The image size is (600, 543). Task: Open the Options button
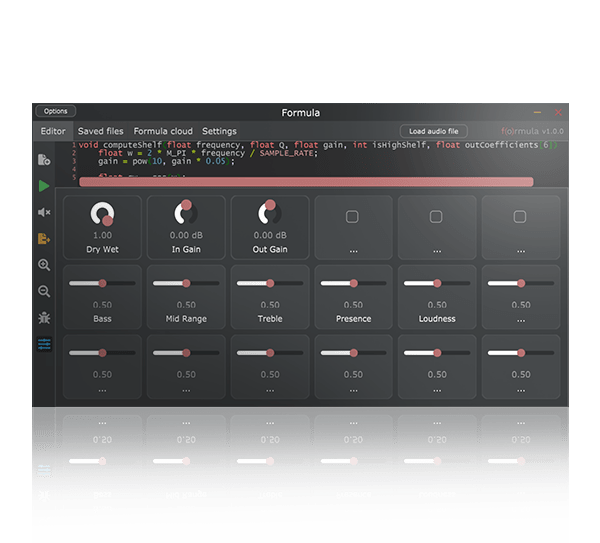55,111
